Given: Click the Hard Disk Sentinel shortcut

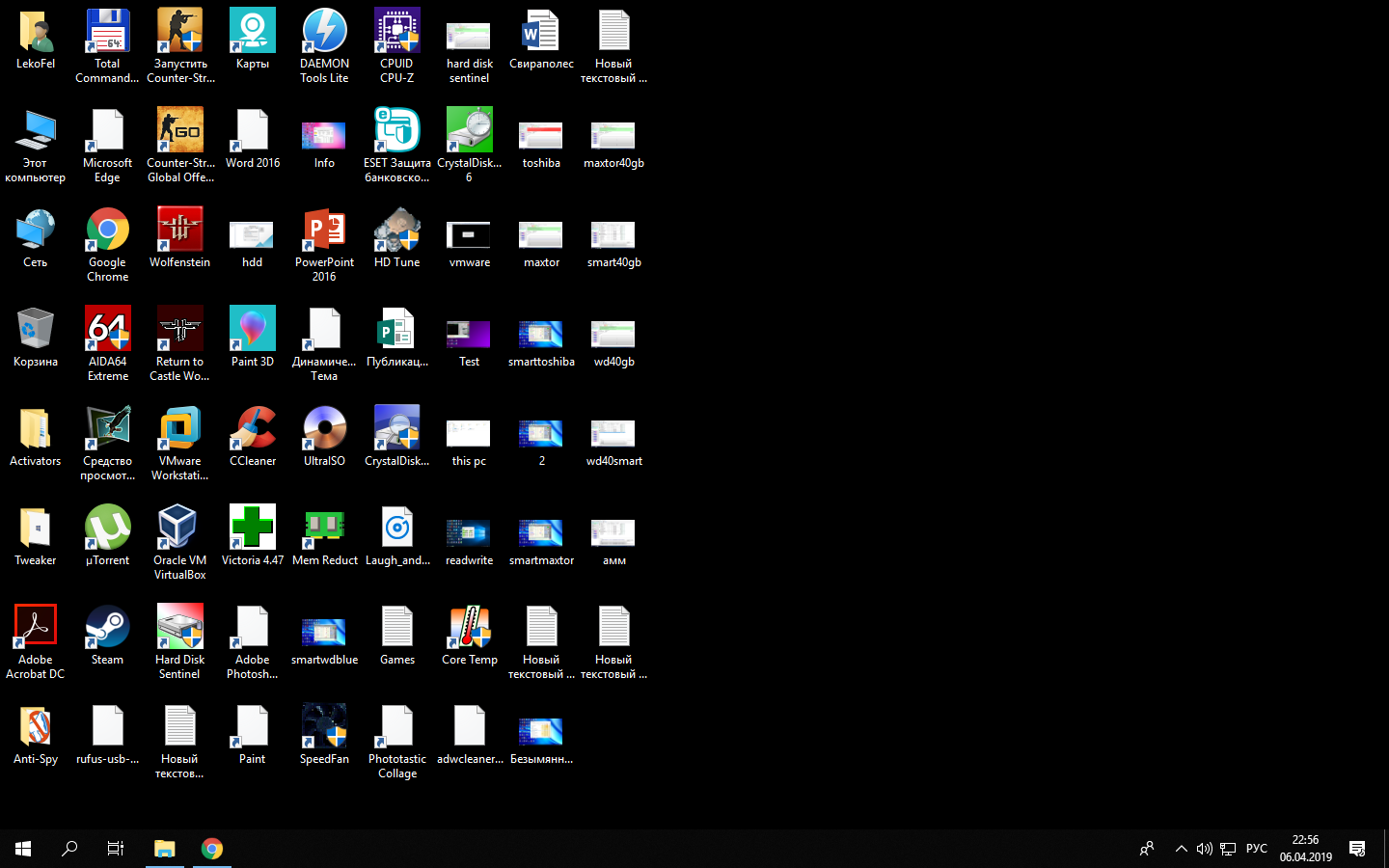Looking at the screenshot, I should (179, 627).
